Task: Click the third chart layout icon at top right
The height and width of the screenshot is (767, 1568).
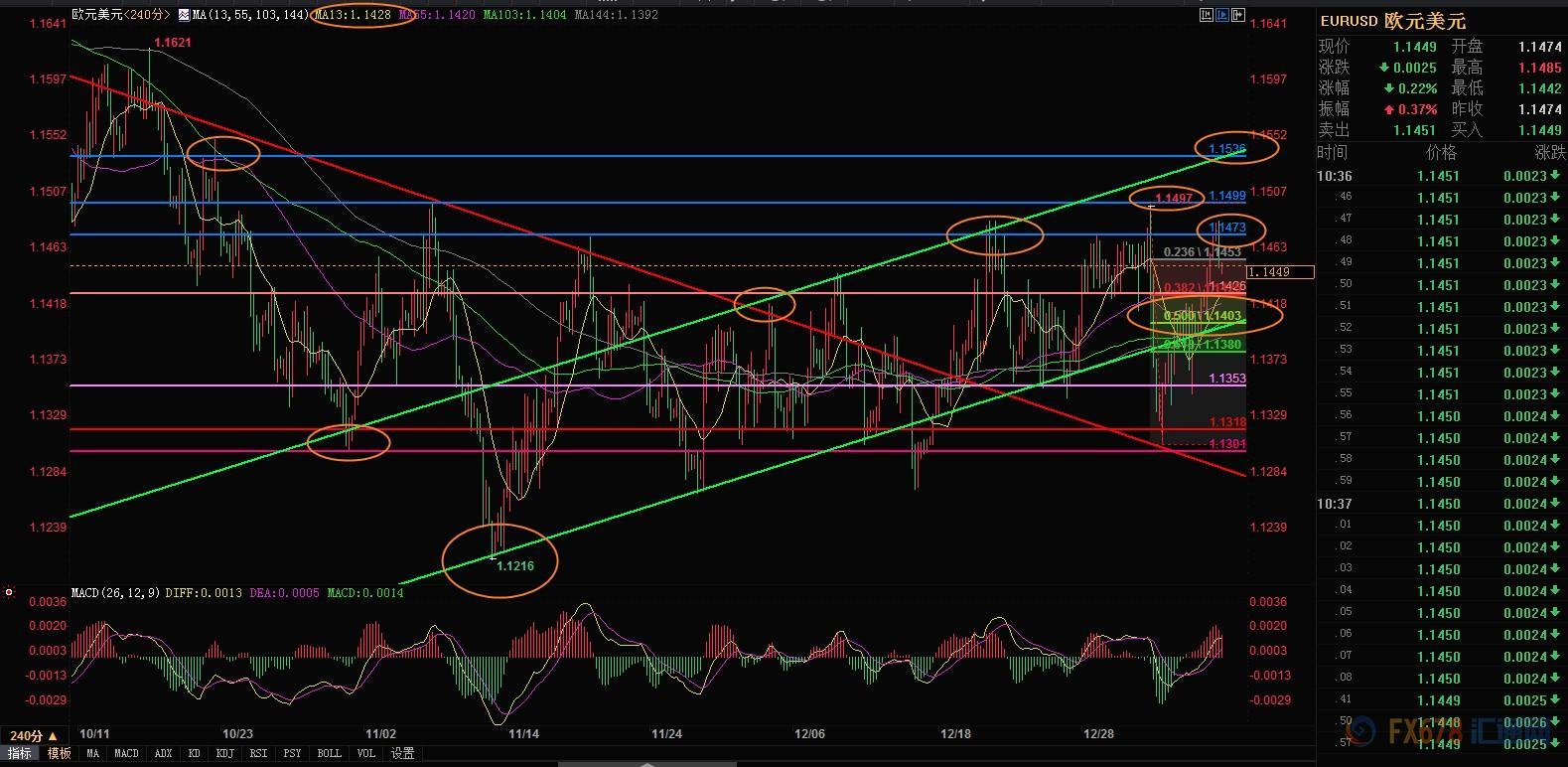Action: [x=1238, y=15]
